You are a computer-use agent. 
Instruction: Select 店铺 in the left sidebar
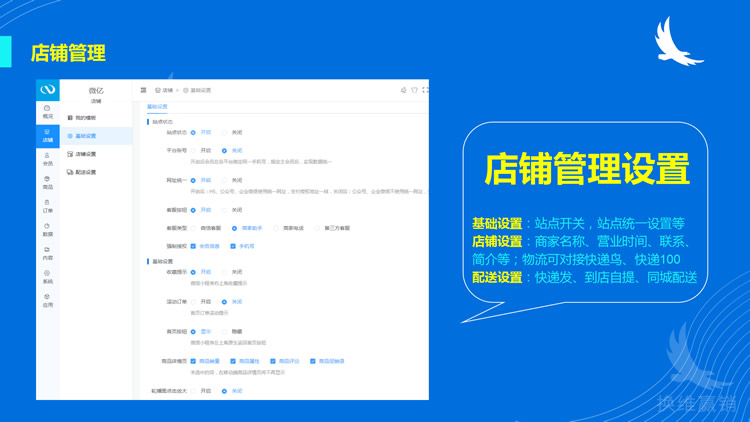pyautogui.click(x=48, y=136)
